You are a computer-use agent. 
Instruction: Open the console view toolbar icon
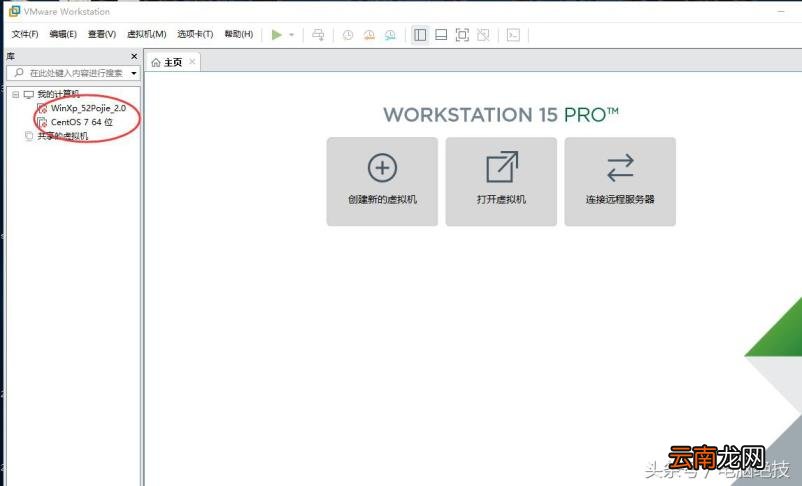[513, 35]
